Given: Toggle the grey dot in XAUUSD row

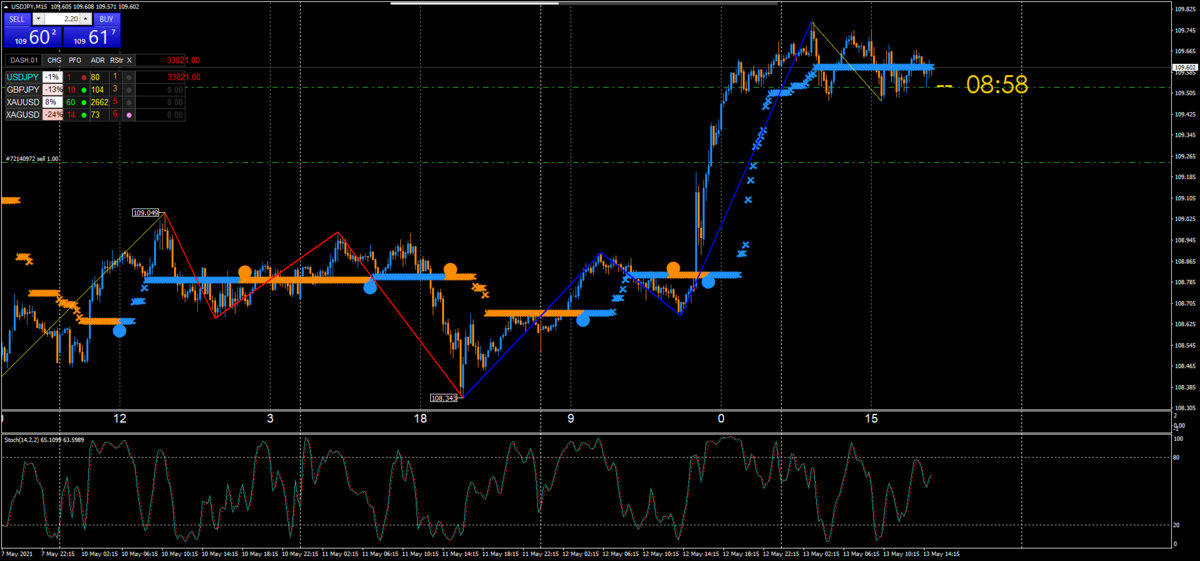Looking at the screenshot, I should point(129,102).
